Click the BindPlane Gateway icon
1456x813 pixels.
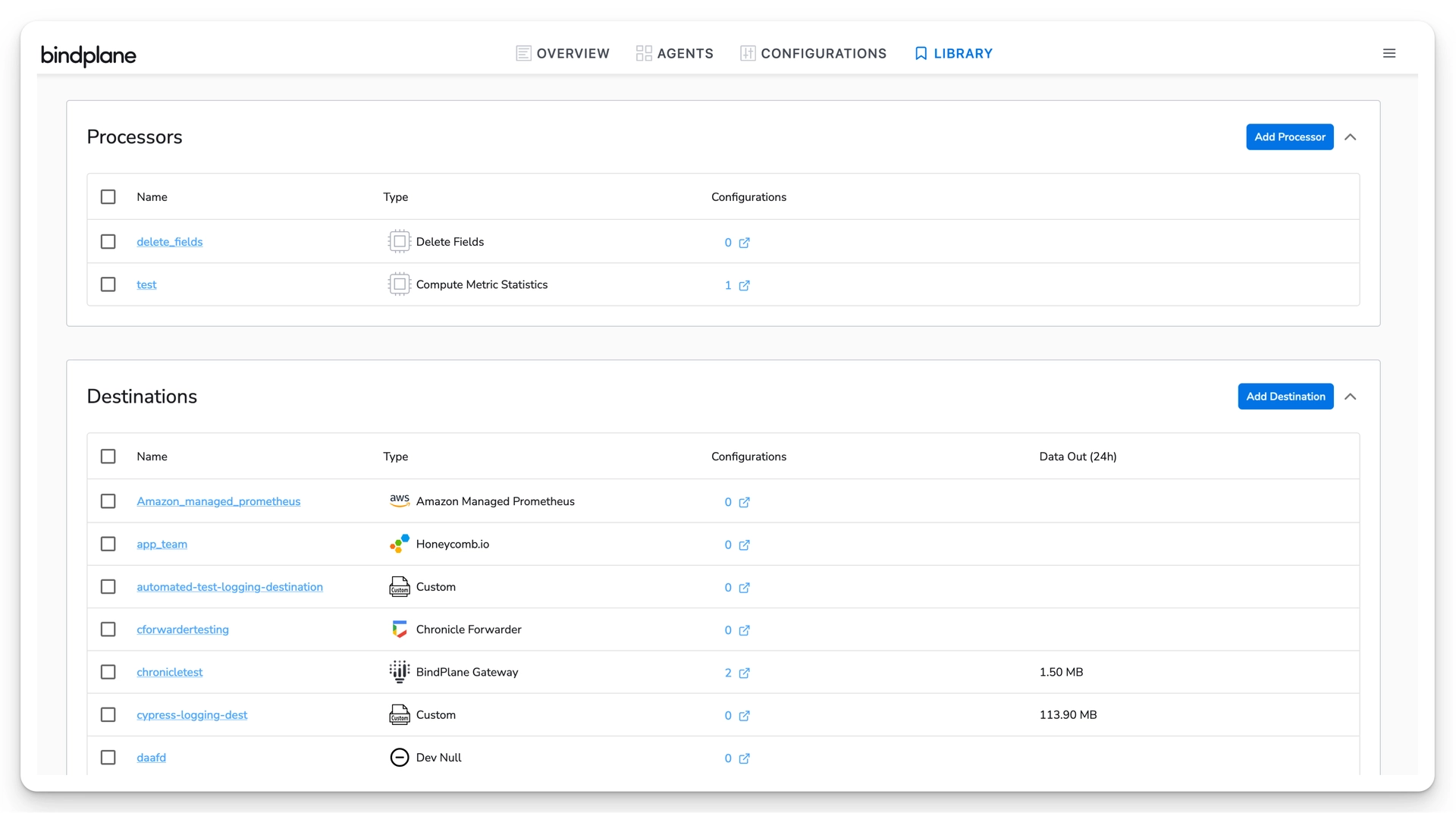click(x=399, y=671)
